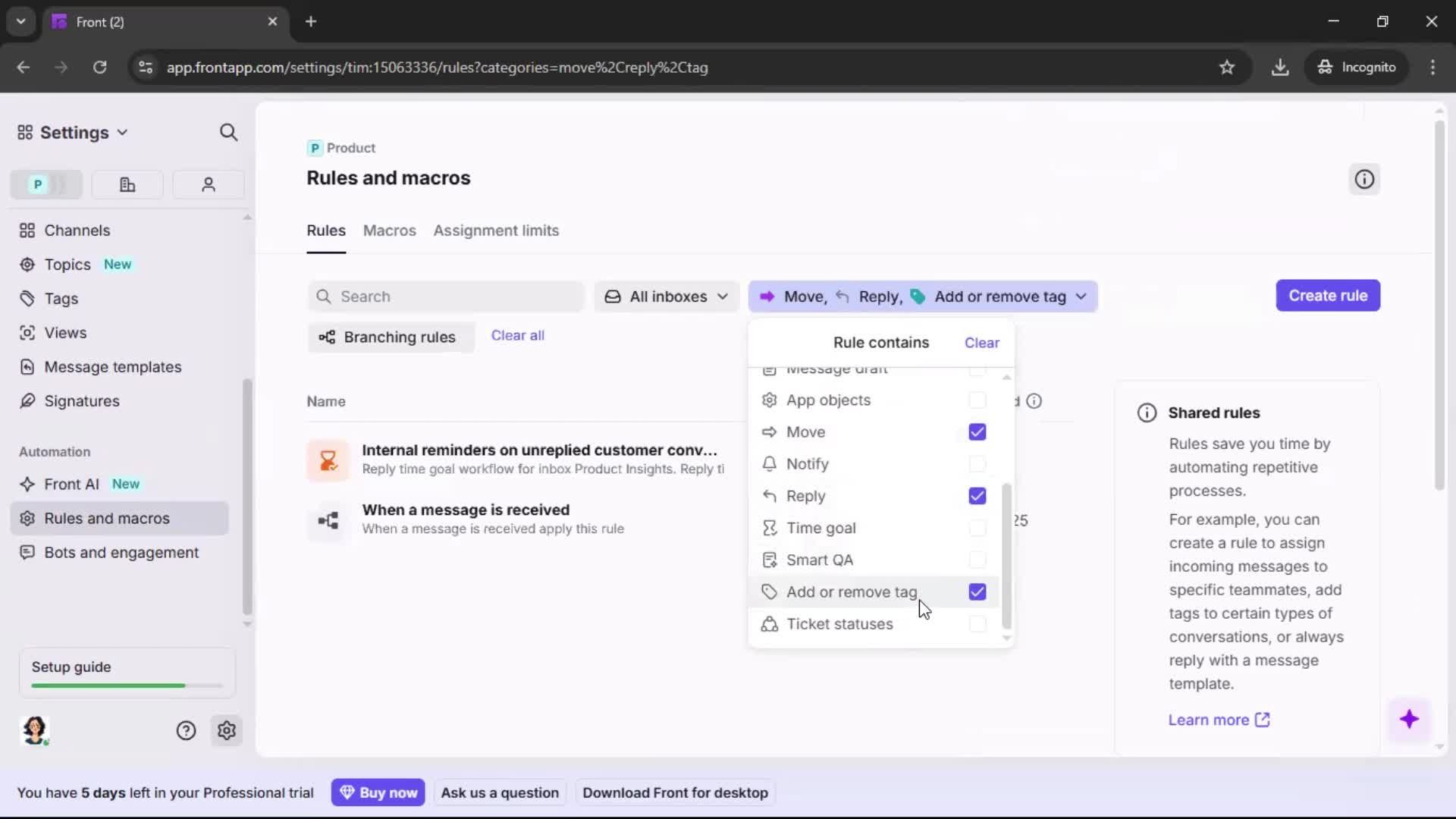Open the Assignment limits tab

pyautogui.click(x=496, y=231)
